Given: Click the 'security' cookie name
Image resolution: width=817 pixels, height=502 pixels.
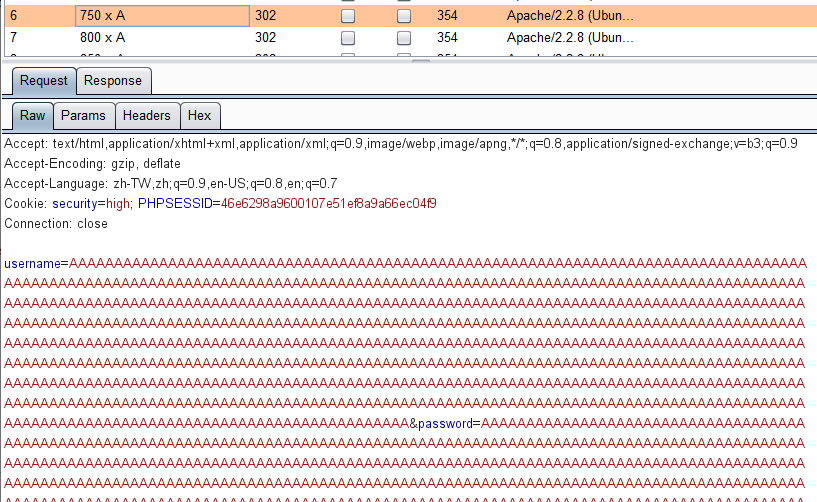Looking at the screenshot, I should coord(75,204).
